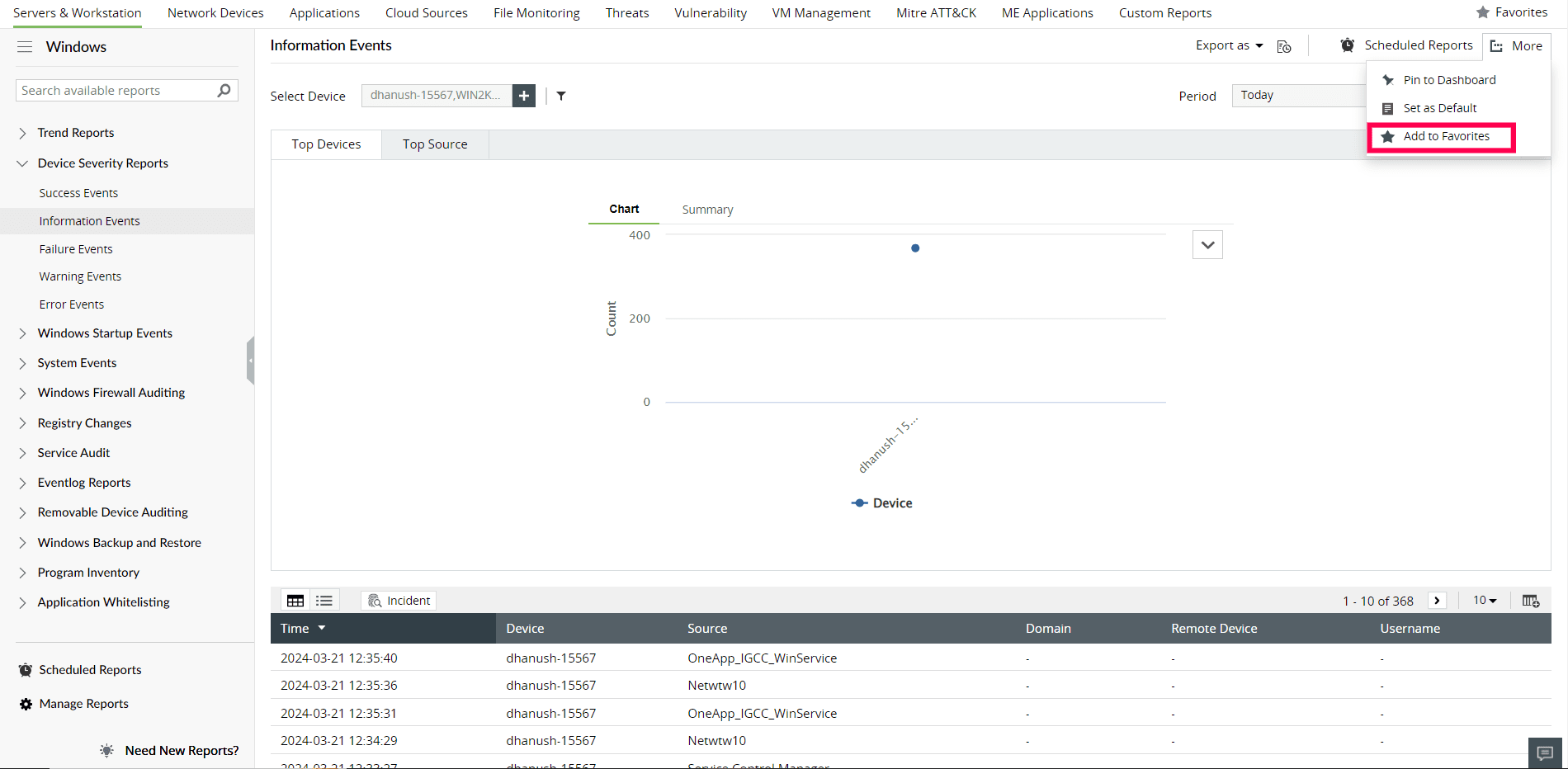Click the Warning Events report link
Screen dimensions: 1568x769
coord(80,276)
